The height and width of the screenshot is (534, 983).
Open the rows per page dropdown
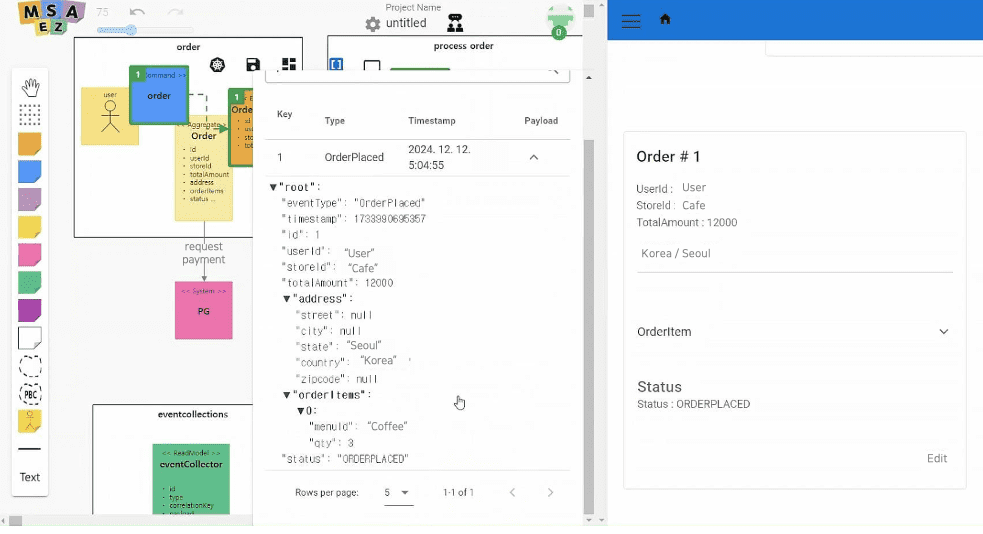(x=398, y=493)
